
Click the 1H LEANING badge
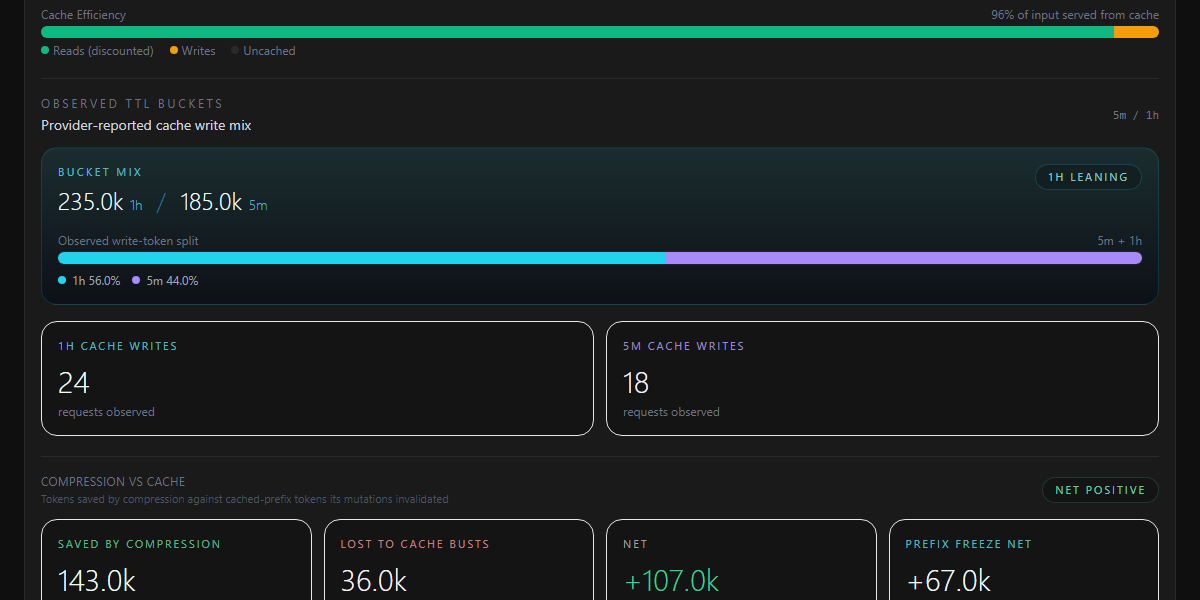coord(1088,177)
